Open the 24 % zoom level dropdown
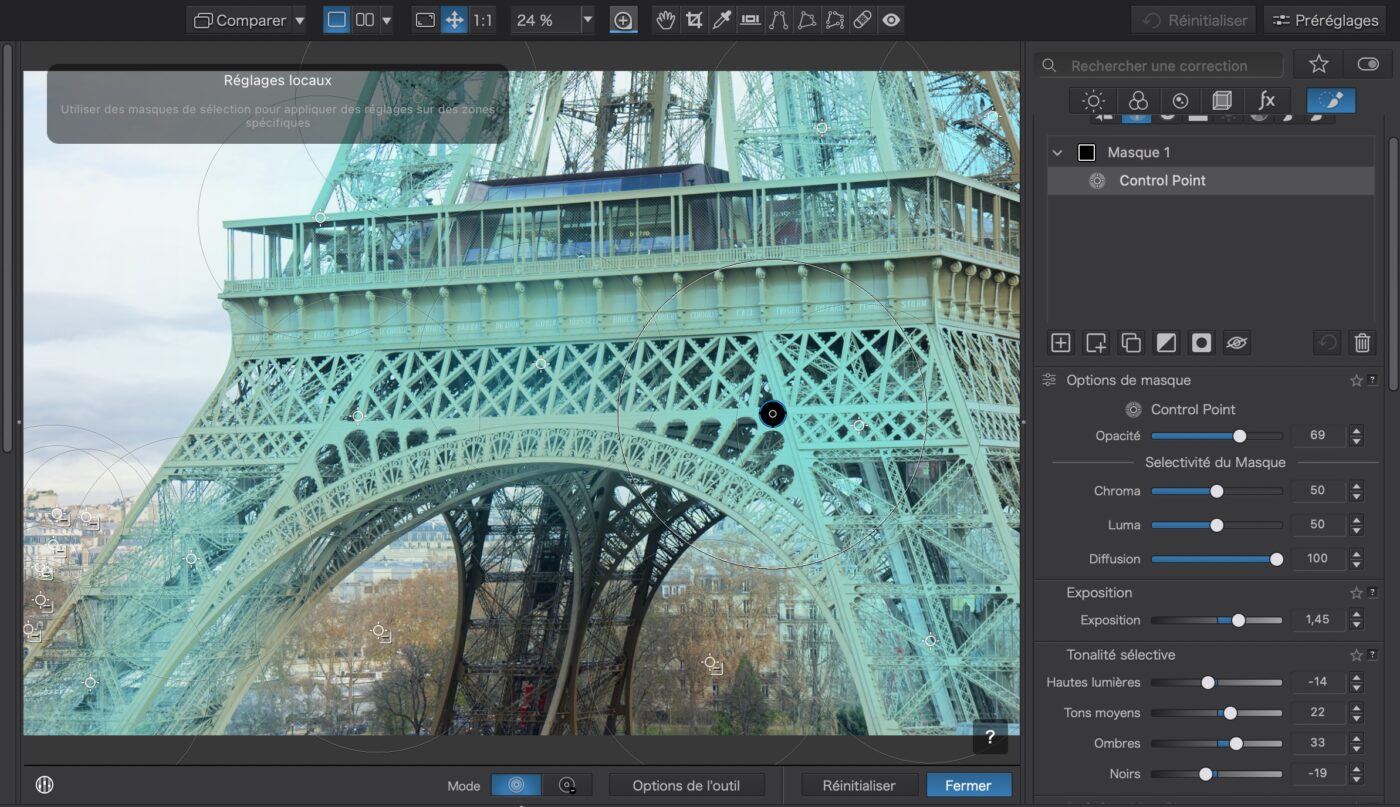The image size is (1400, 807). [587, 20]
